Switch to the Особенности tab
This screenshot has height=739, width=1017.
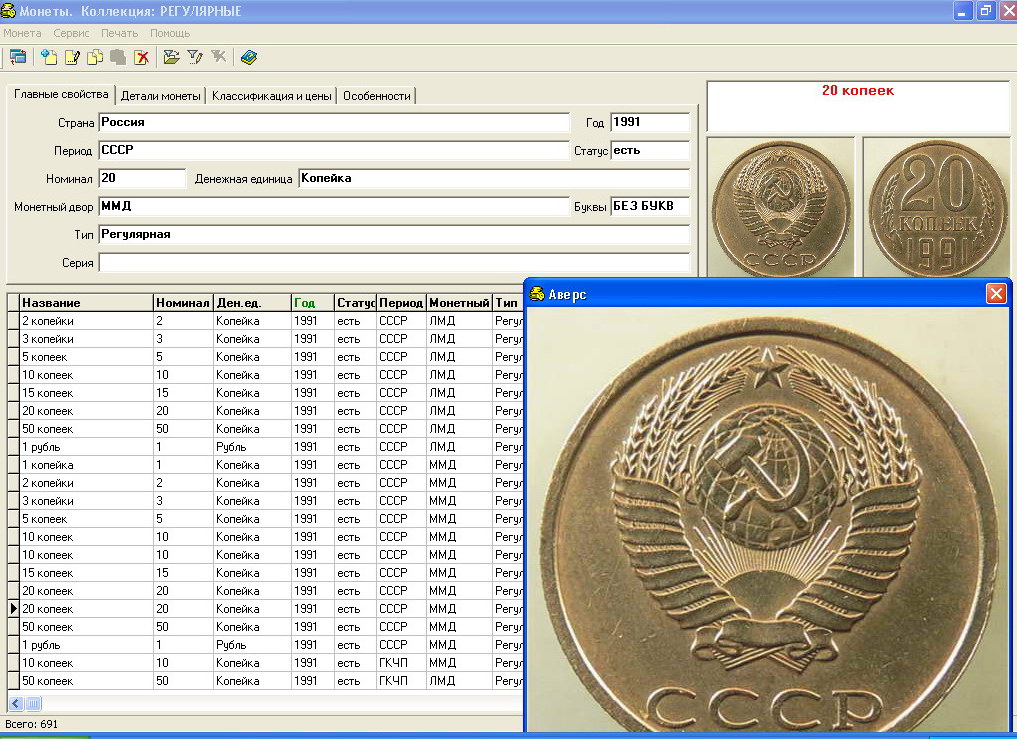pyautogui.click(x=377, y=96)
